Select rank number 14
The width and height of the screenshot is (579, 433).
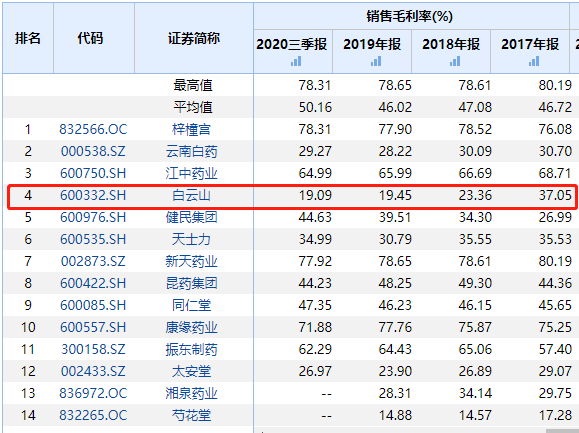coord(28,415)
